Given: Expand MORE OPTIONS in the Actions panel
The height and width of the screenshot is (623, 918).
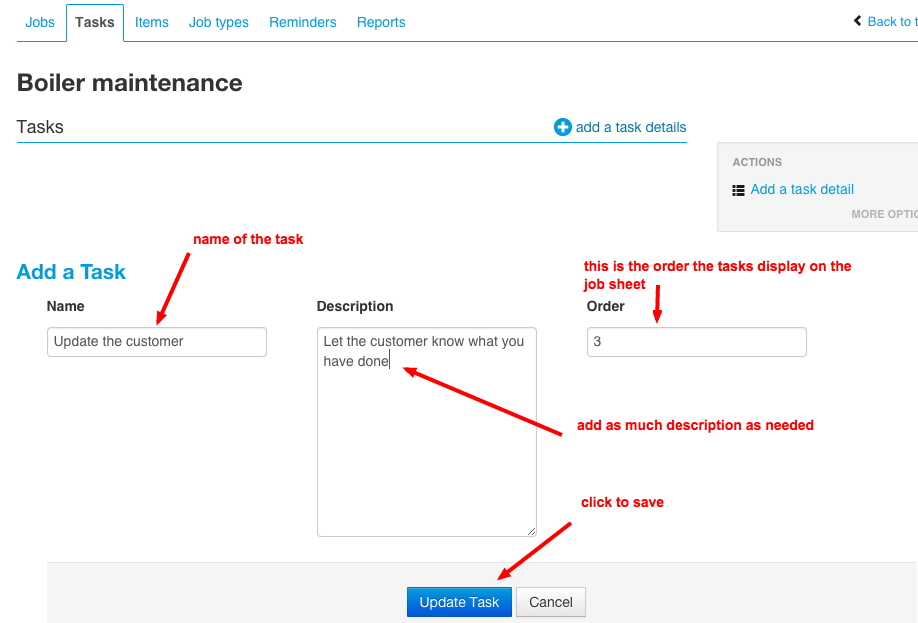Looking at the screenshot, I should (884, 214).
